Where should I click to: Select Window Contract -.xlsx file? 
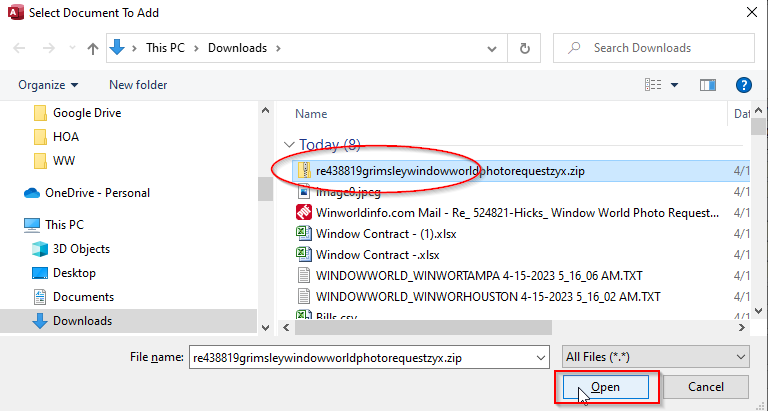(x=377, y=255)
